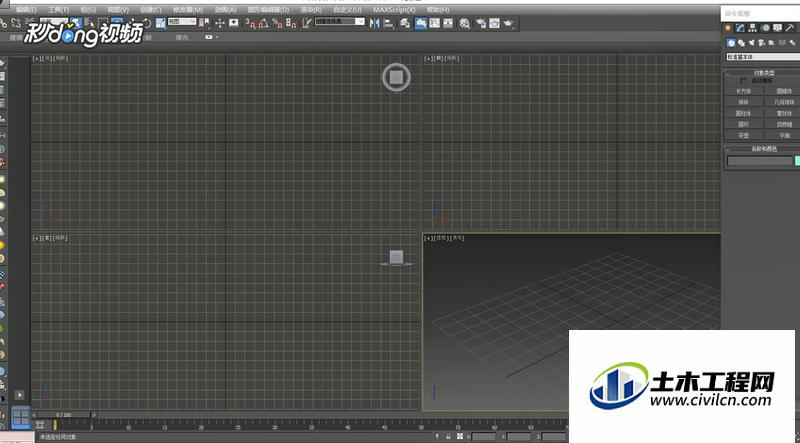Viewport: 800px width, 443px height.
Task: Open the 视图(V) menu
Action: tap(118, 10)
